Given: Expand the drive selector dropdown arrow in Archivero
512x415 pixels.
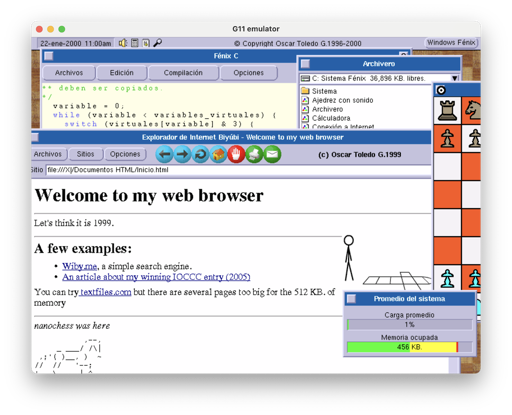Looking at the screenshot, I should (x=455, y=78).
